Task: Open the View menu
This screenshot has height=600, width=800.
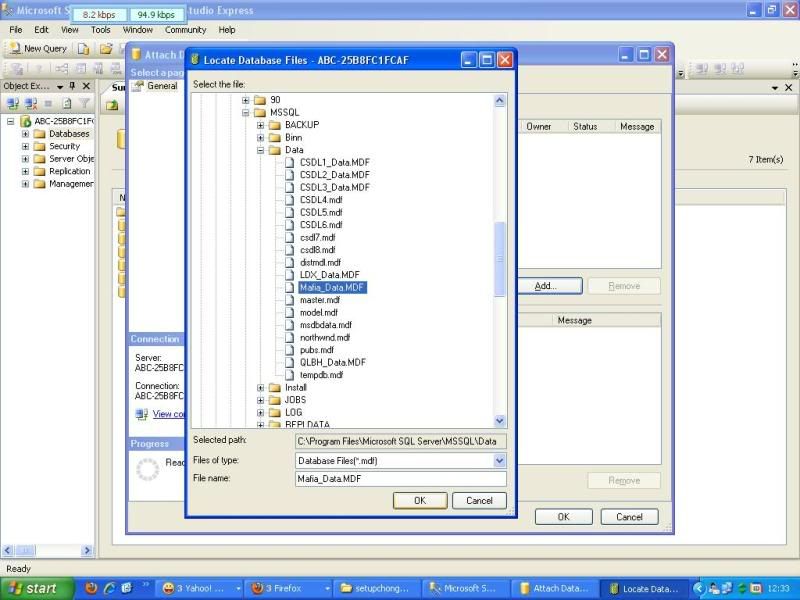Action: click(70, 30)
